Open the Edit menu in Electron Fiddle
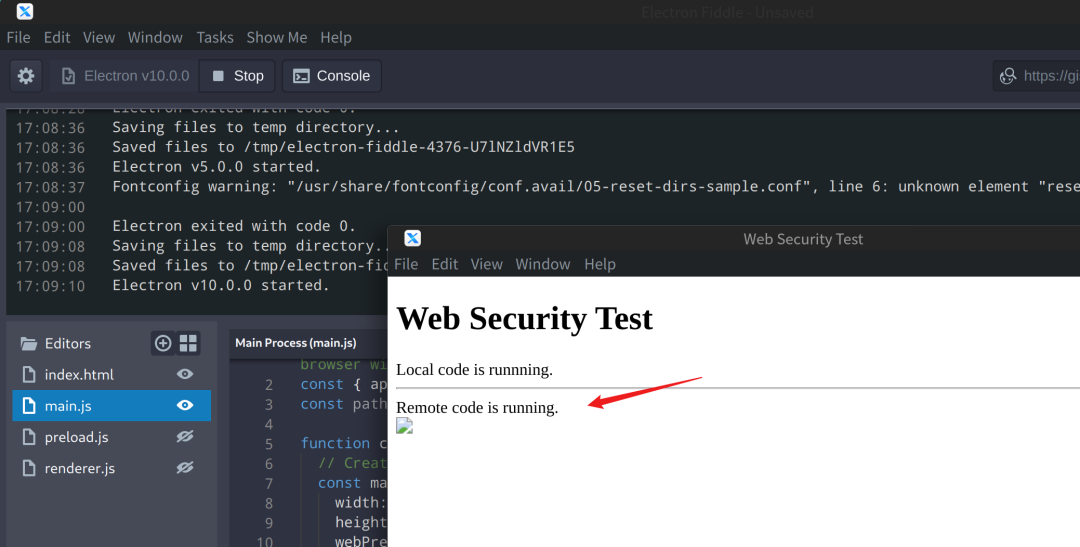 point(57,37)
